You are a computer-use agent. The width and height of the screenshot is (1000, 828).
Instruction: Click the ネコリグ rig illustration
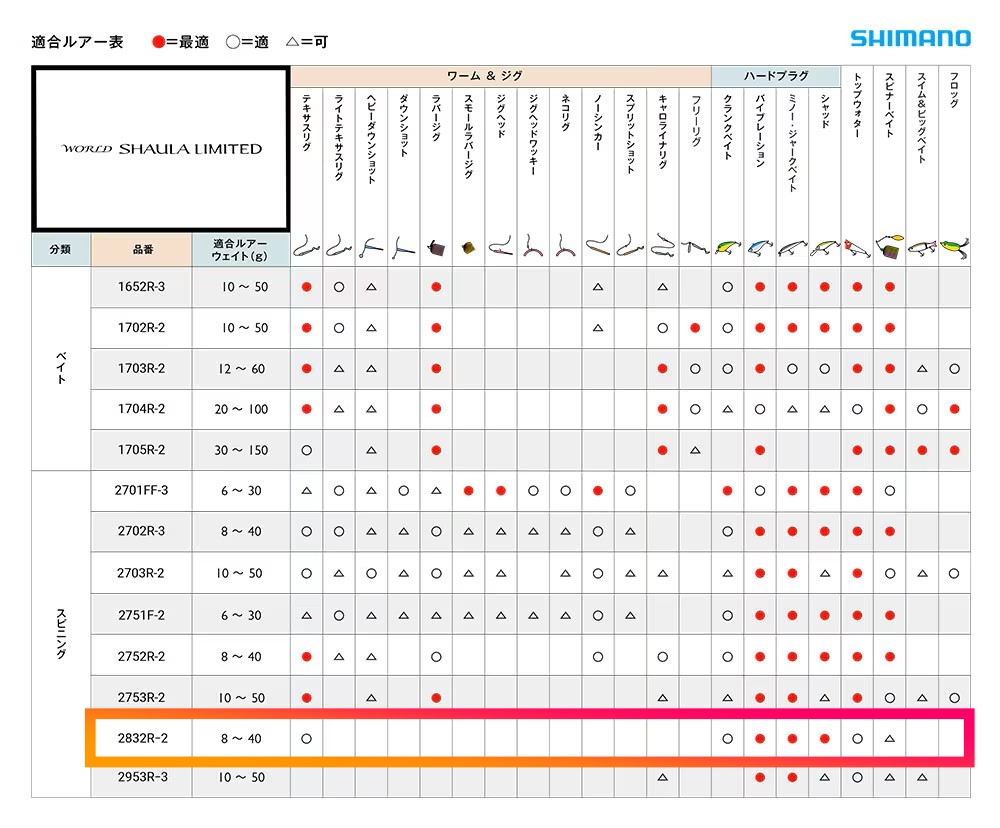[x=566, y=246]
